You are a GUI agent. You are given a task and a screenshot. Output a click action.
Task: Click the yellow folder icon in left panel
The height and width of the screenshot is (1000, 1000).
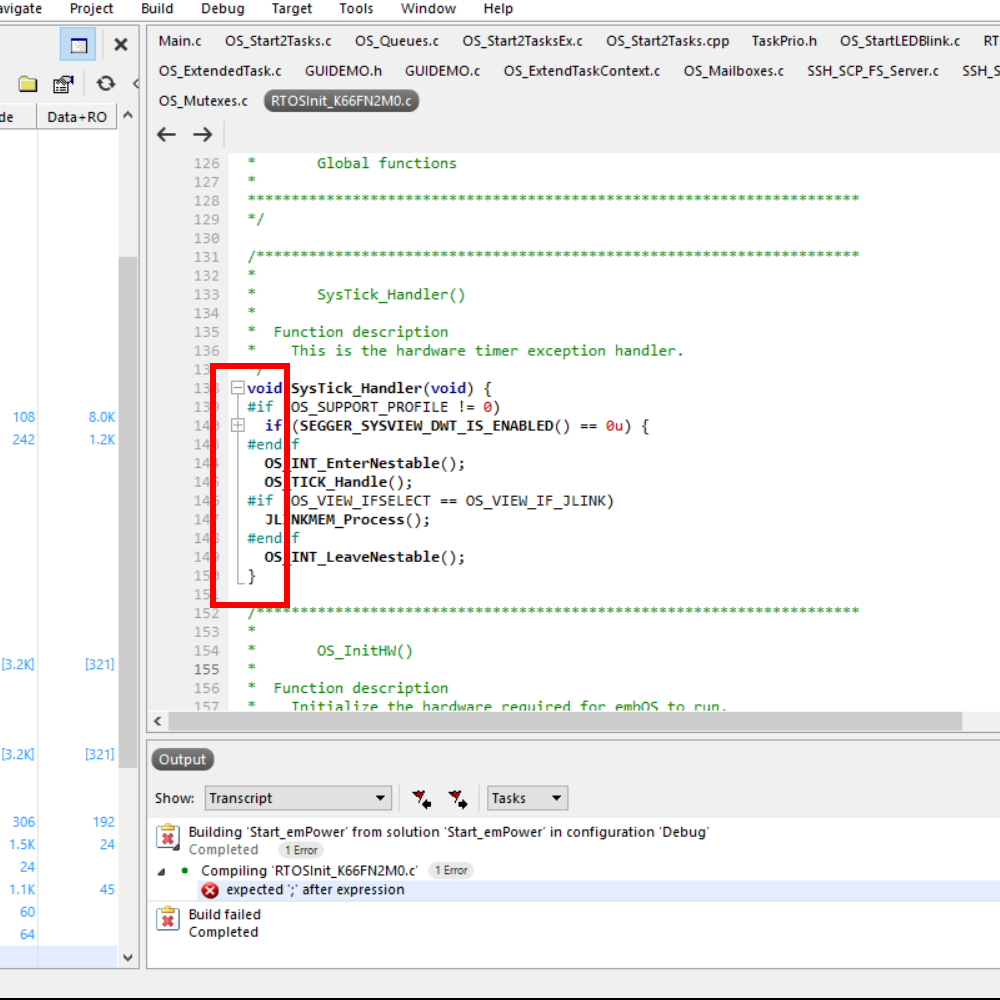pos(28,84)
